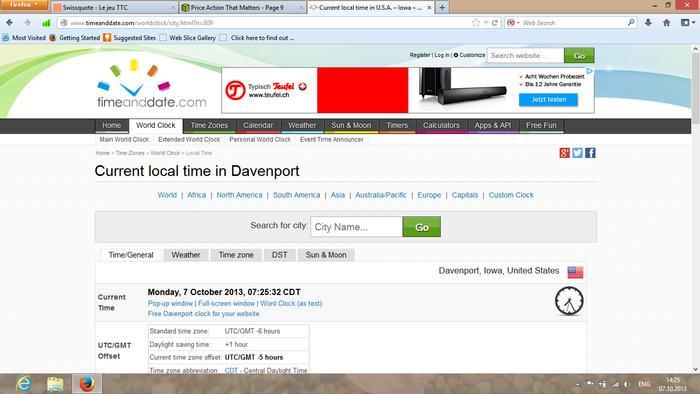Open the new tab plus button
Screen dimensions: 700x394
[x=442, y=8]
